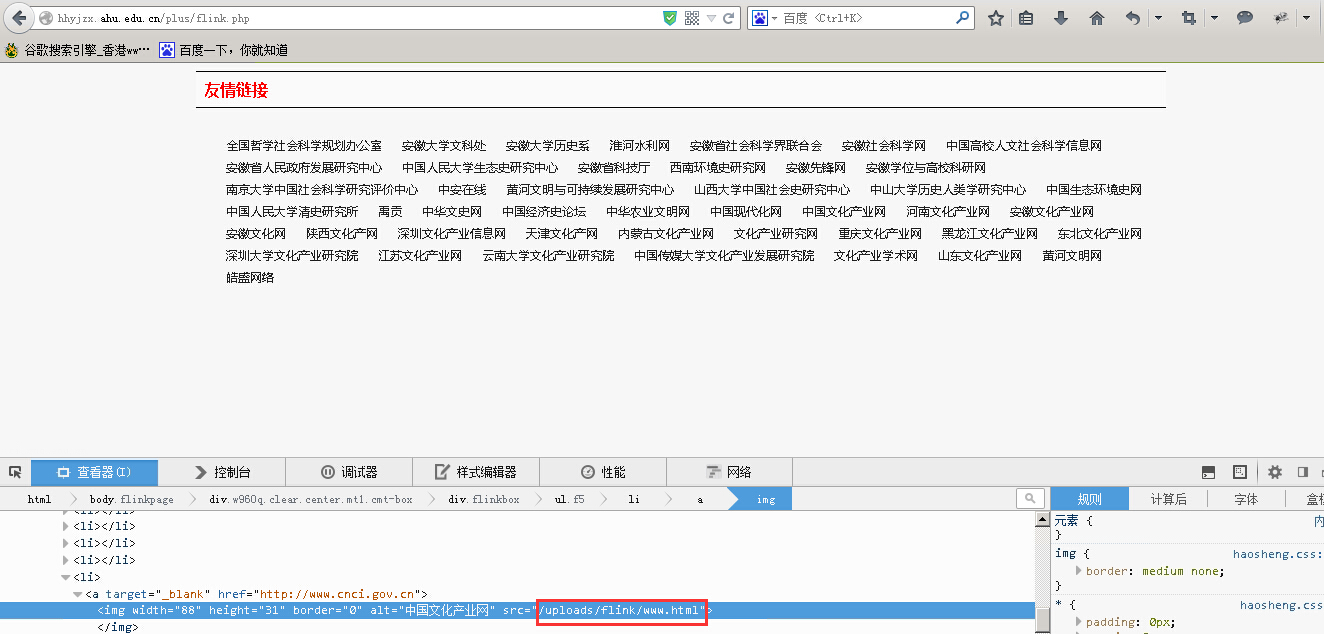Reload the page with the refresh icon
The image size is (1324, 634).
point(729,18)
